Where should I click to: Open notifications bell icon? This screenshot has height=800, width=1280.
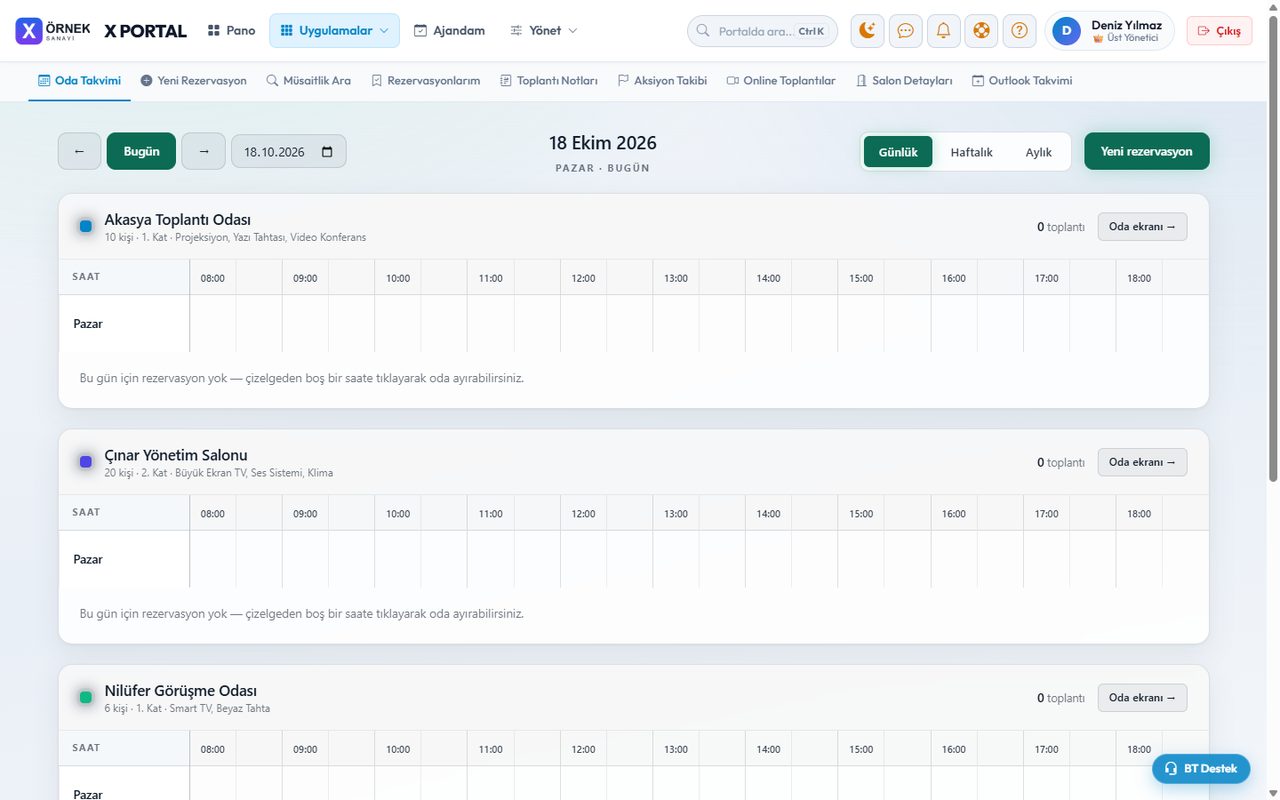pos(943,31)
